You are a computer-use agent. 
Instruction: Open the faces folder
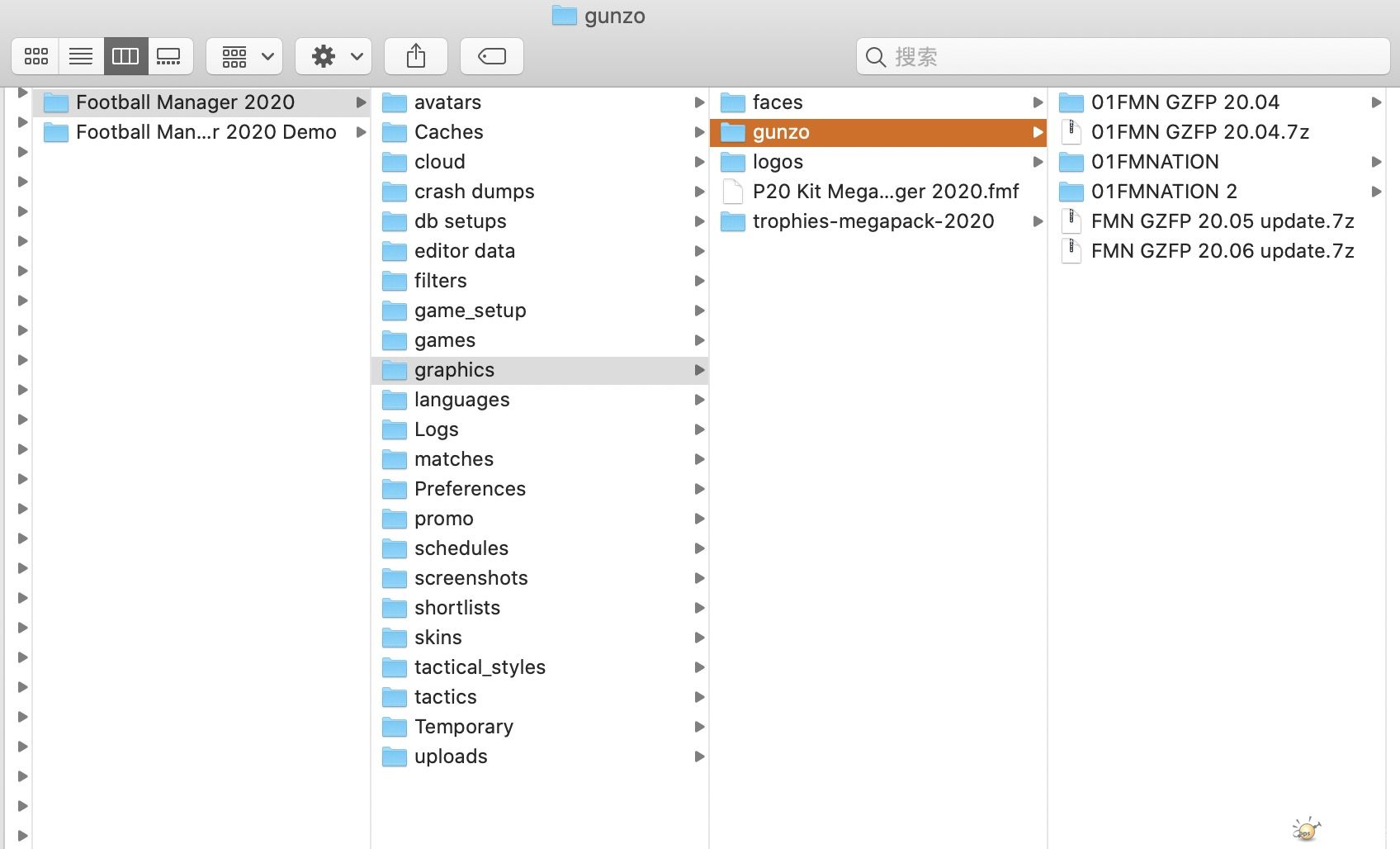[878, 102]
